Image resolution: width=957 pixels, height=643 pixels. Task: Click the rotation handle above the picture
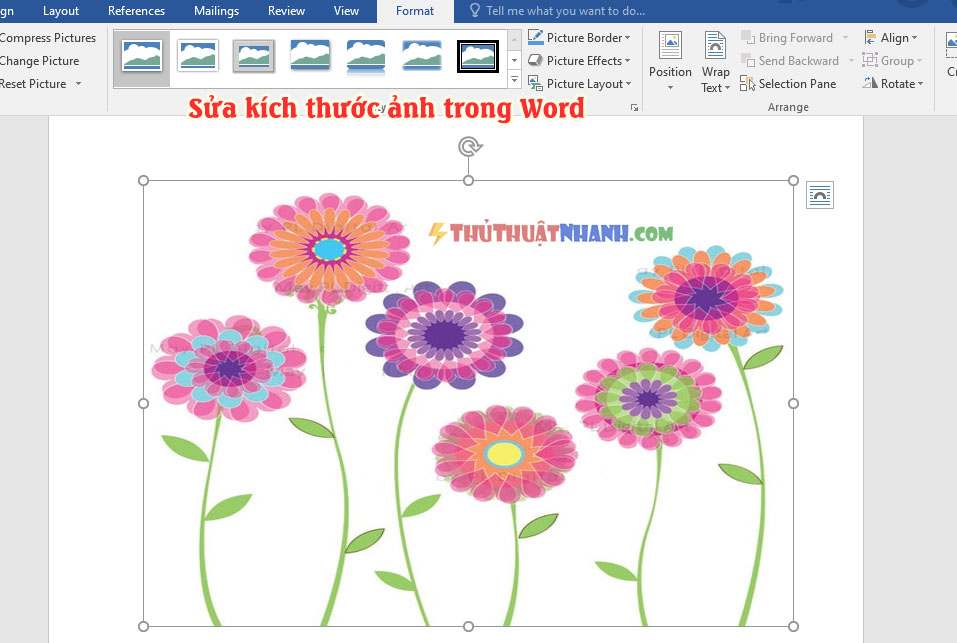[x=469, y=146]
